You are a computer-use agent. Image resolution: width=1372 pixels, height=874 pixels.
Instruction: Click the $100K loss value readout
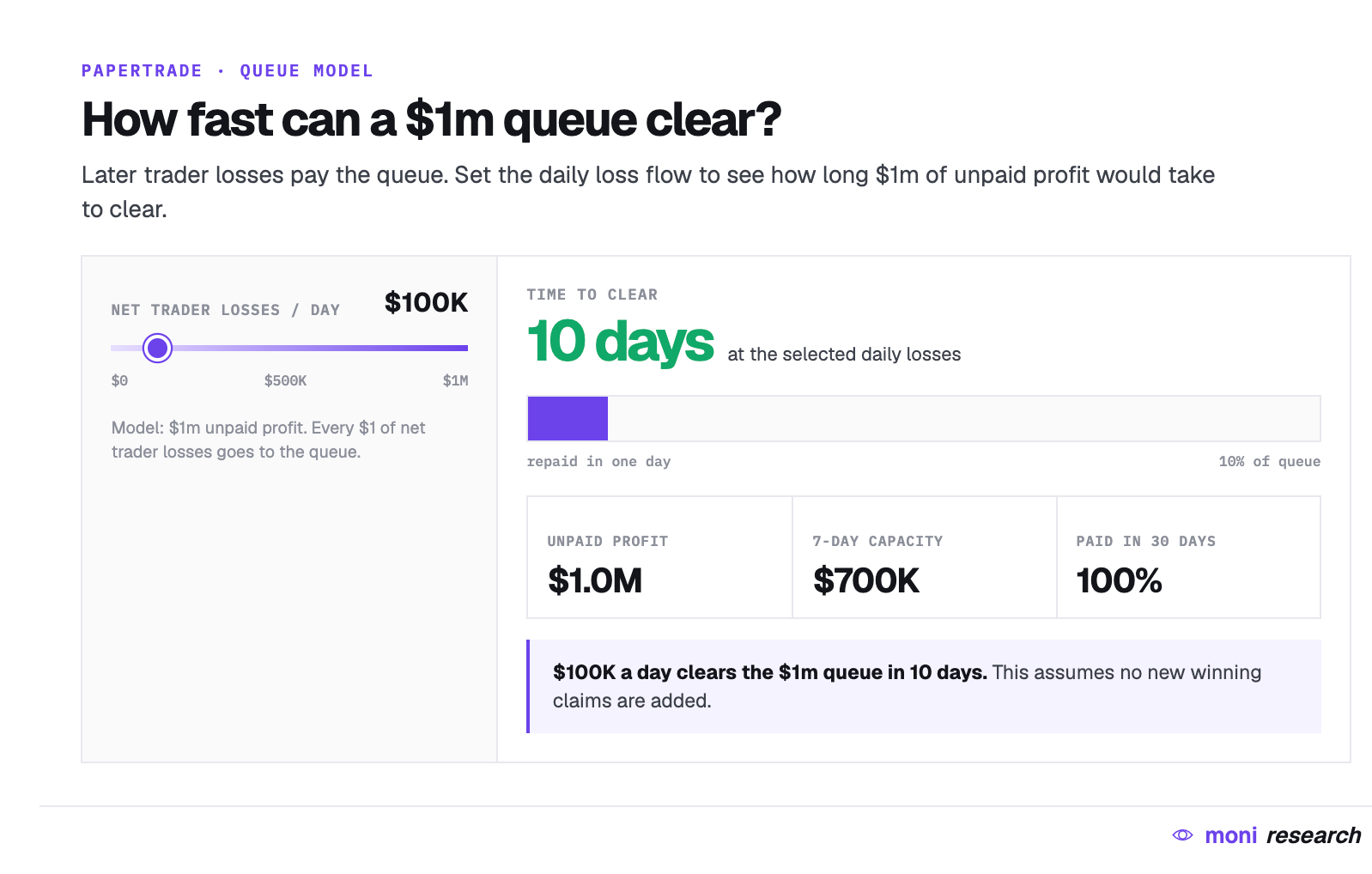(426, 302)
